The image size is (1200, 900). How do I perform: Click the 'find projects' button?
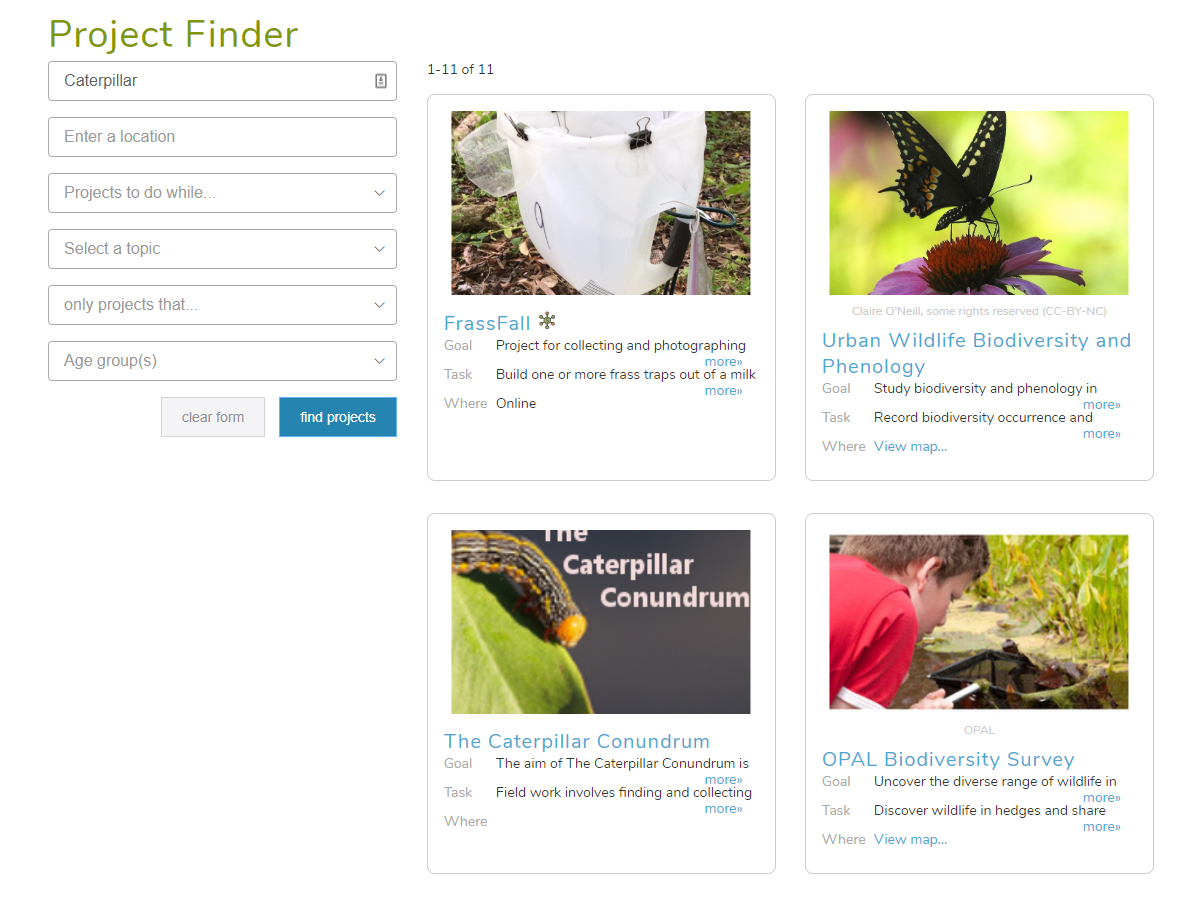pyautogui.click(x=338, y=417)
